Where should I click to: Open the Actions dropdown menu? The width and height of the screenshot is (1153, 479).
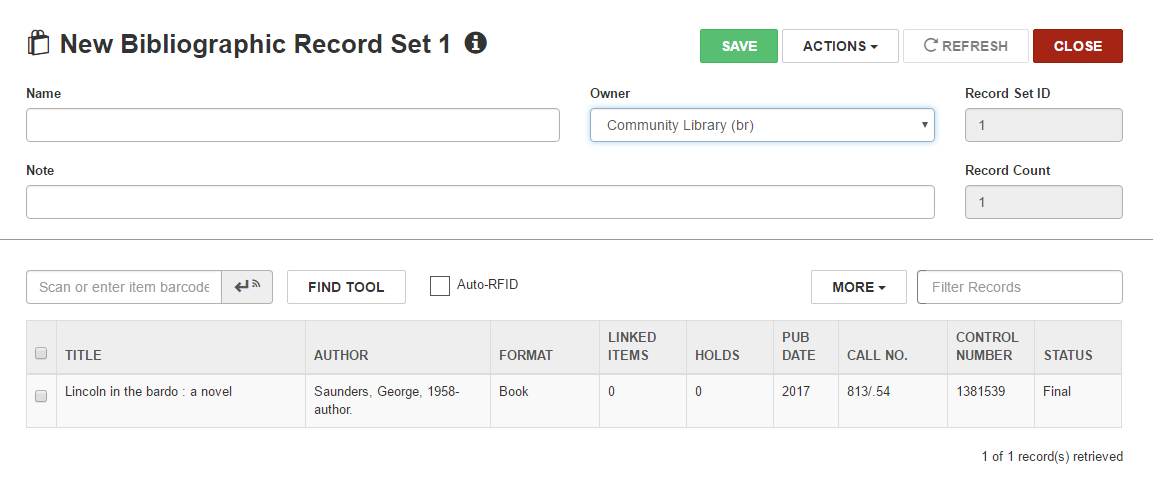tap(840, 46)
